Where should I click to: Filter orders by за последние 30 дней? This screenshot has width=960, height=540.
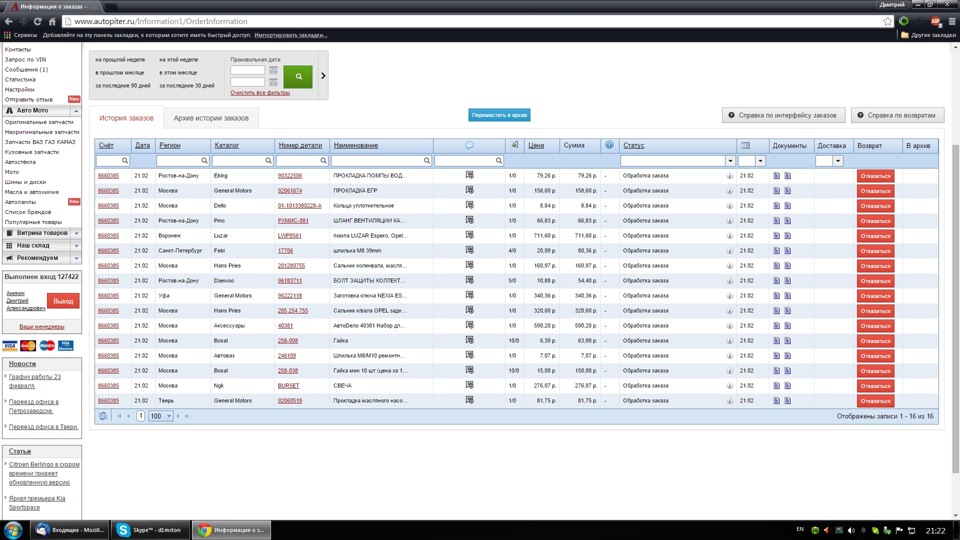(x=187, y=85)
